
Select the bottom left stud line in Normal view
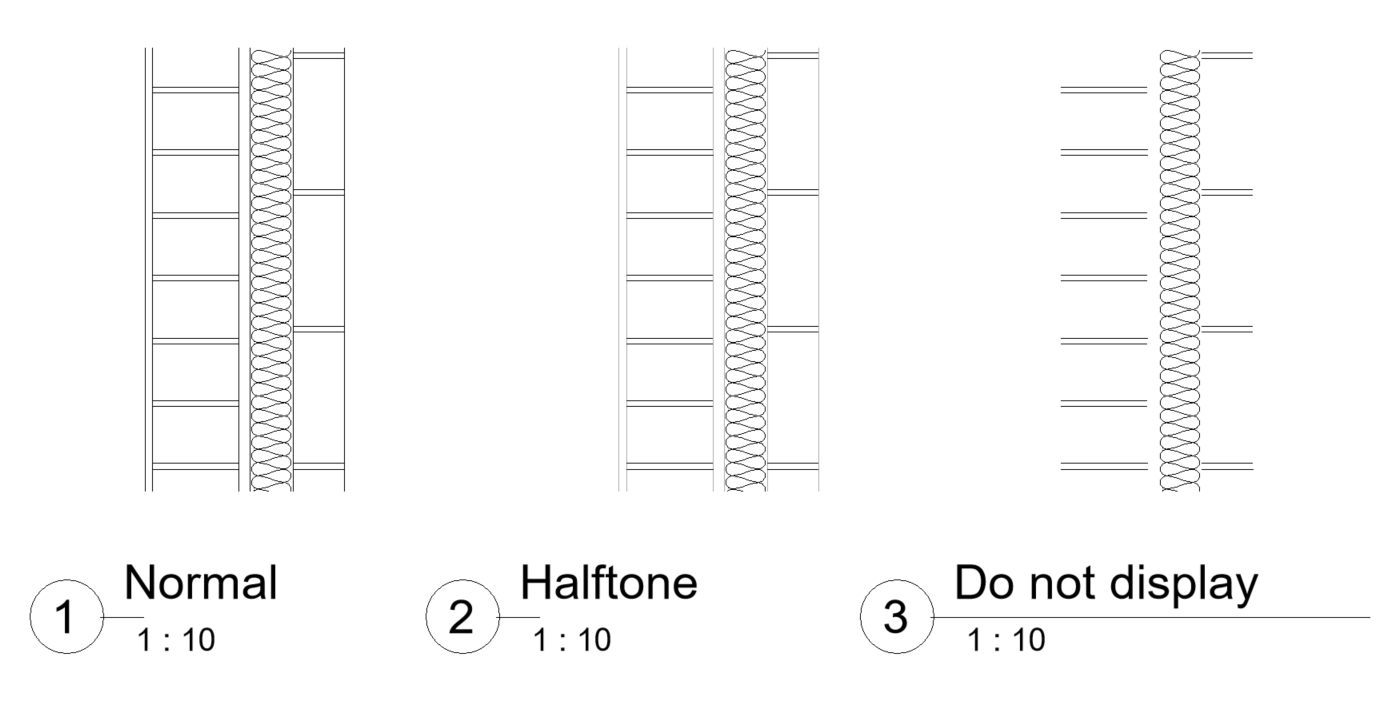coord(195,466)
